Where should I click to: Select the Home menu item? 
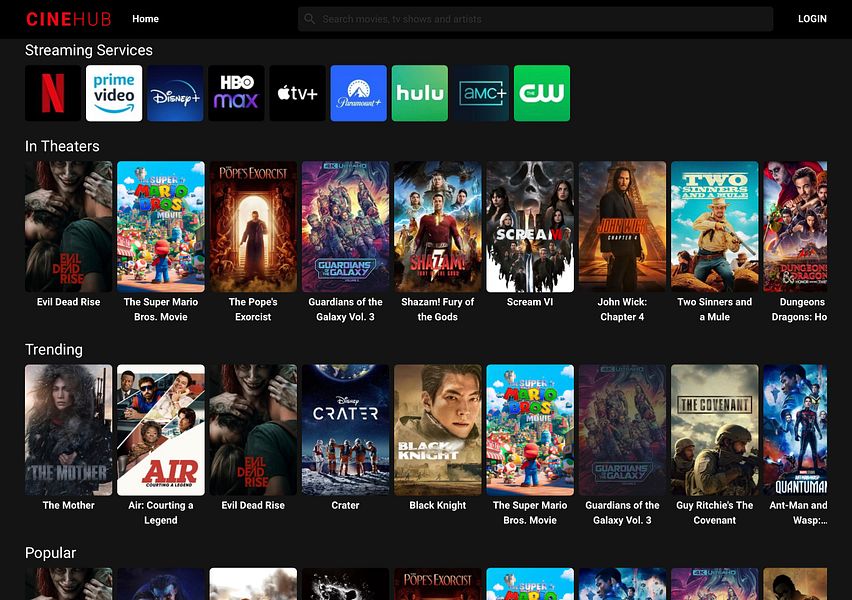145,18
